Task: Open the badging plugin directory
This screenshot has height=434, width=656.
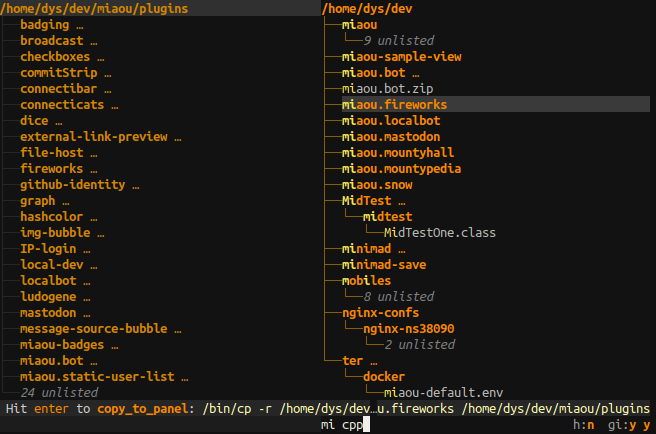Action: pos(45,25)
